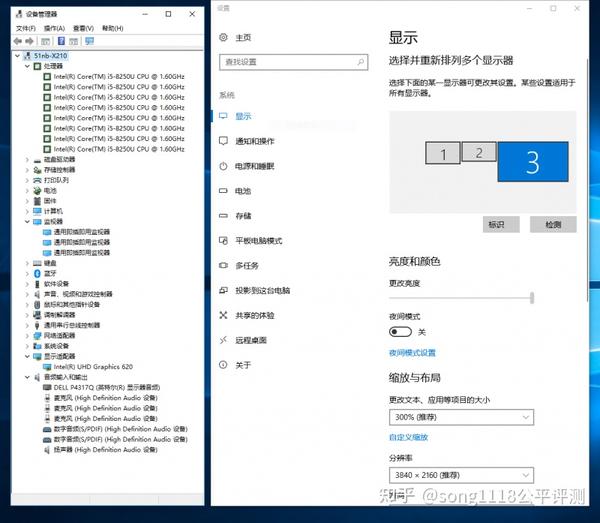Image resolution: width=600 pixels, height=523 pixels.
Task: Open the 3840 × 2160 resolution dropdown
Action: coord(461,475)
